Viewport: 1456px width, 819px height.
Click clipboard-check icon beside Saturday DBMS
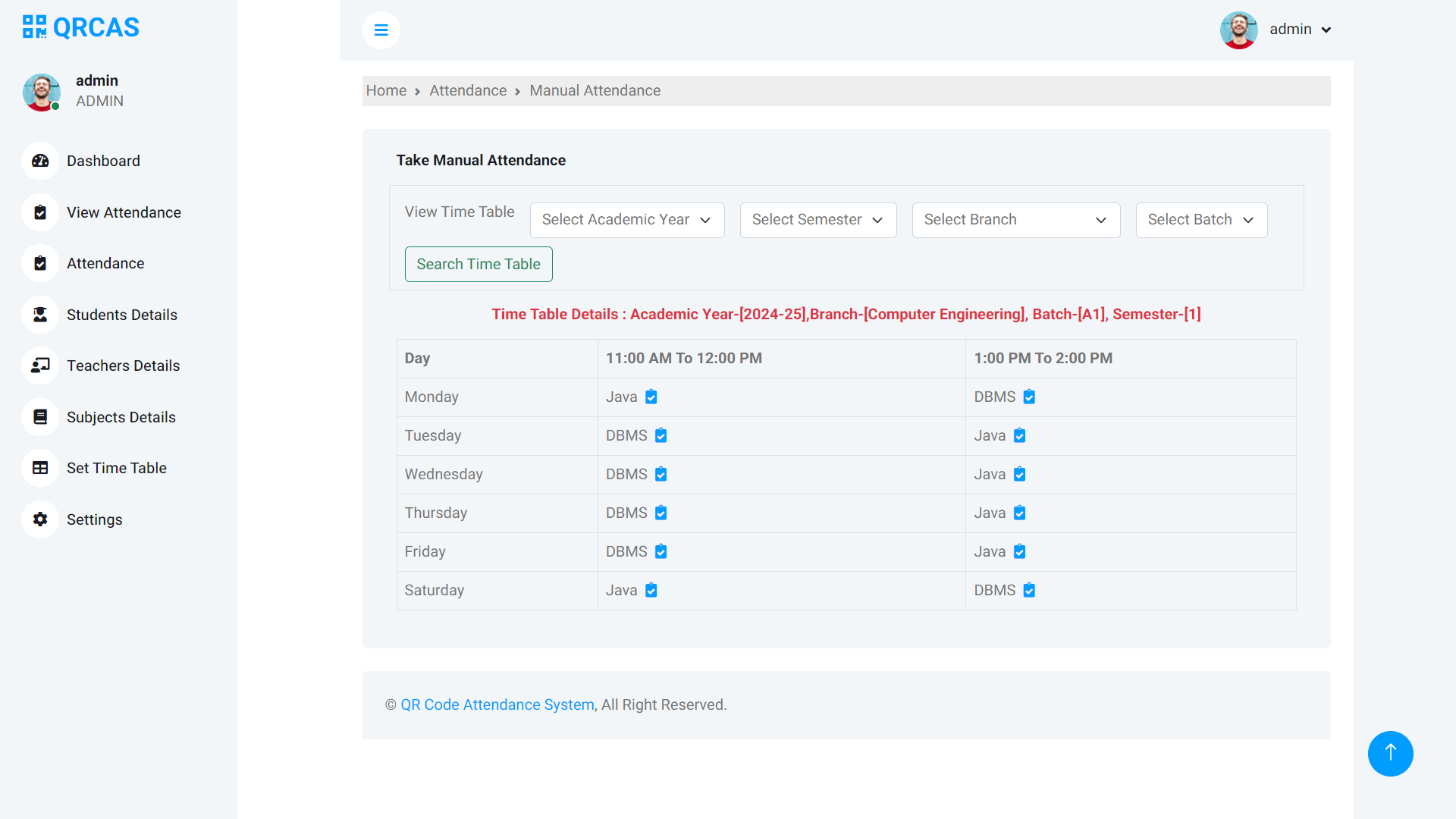coord(1028,590)
